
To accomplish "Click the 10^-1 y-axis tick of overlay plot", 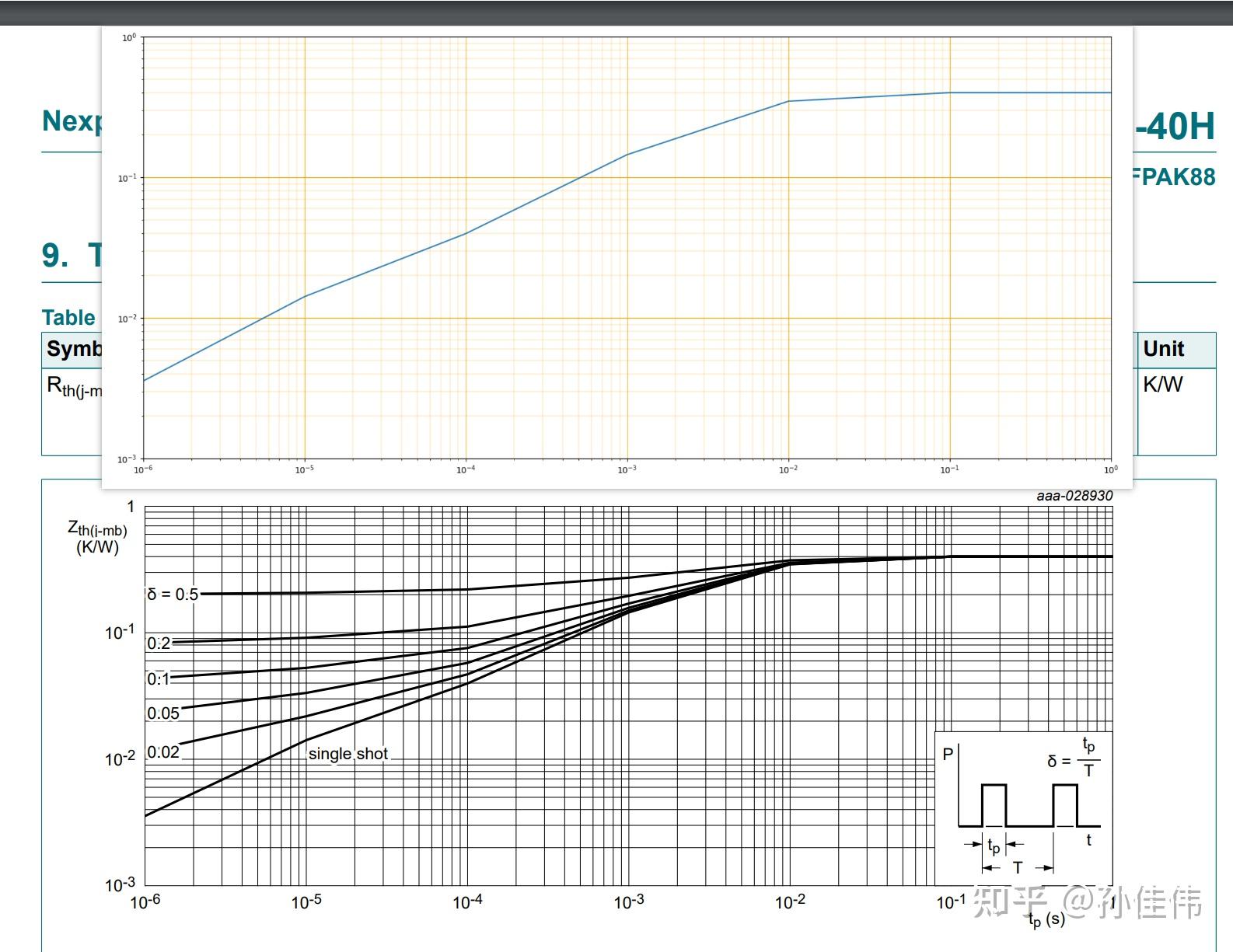I will (x=127, y=178).
